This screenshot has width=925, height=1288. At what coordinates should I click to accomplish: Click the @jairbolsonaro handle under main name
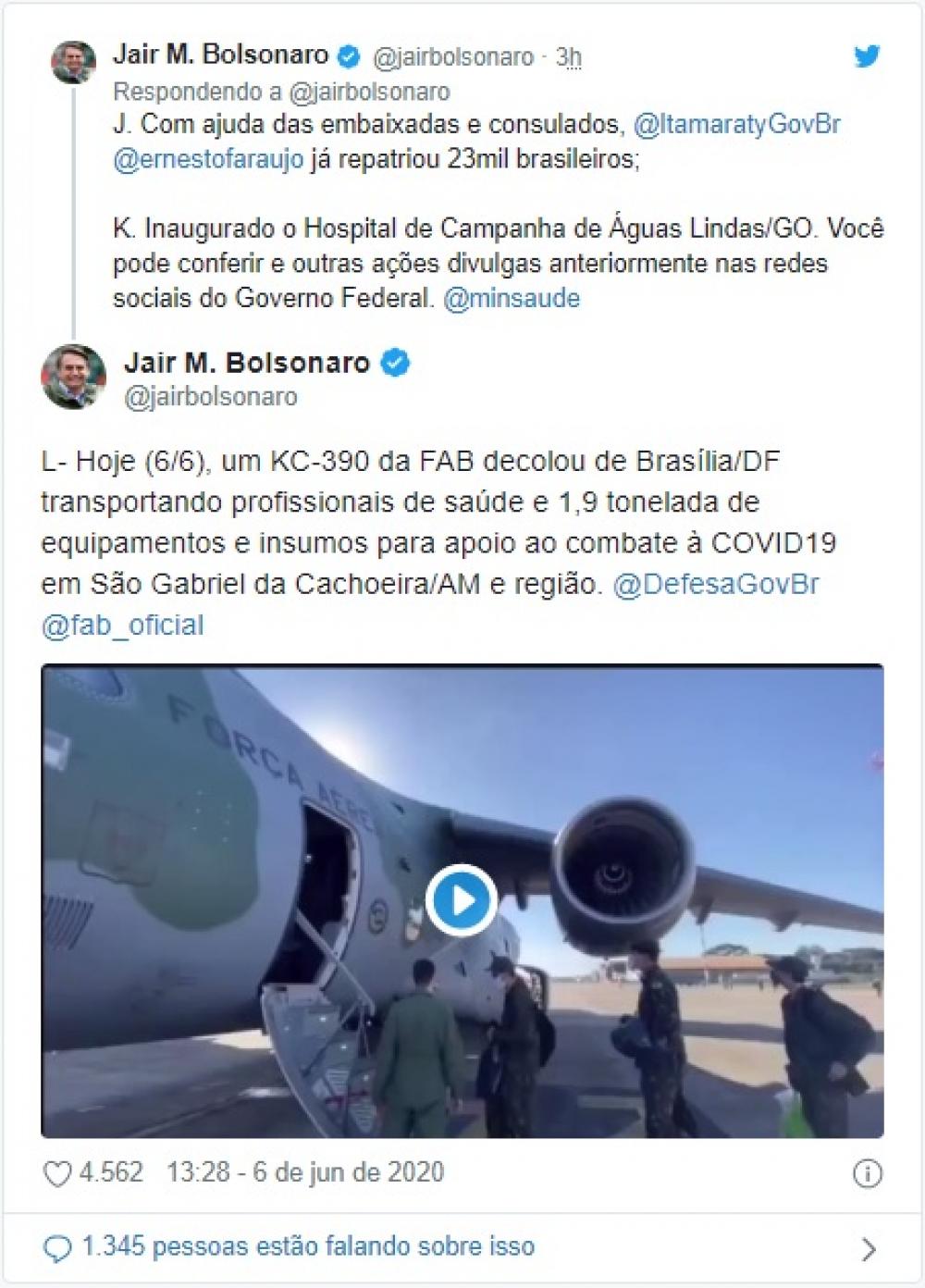point(211,397)
